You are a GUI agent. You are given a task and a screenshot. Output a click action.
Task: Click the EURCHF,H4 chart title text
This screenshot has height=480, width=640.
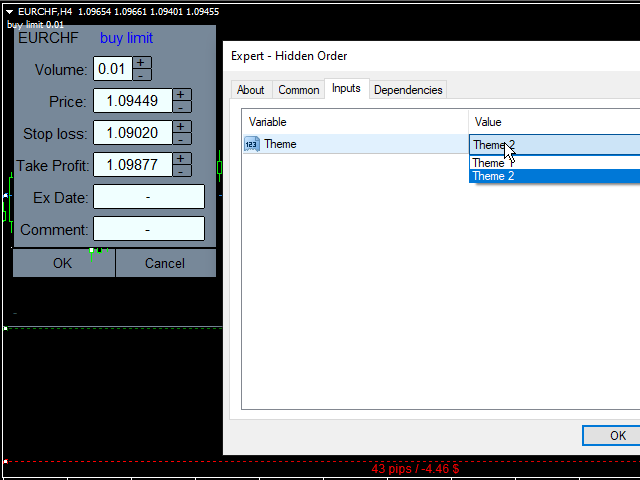(x=45, y=11)
